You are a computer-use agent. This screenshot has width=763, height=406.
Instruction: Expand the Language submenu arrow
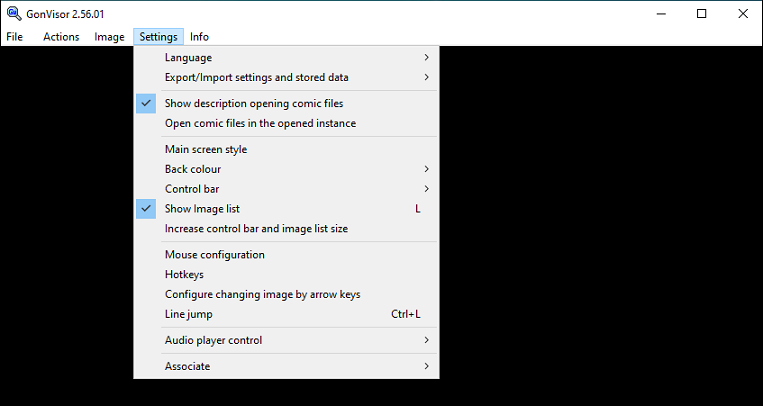pos(426,57)
